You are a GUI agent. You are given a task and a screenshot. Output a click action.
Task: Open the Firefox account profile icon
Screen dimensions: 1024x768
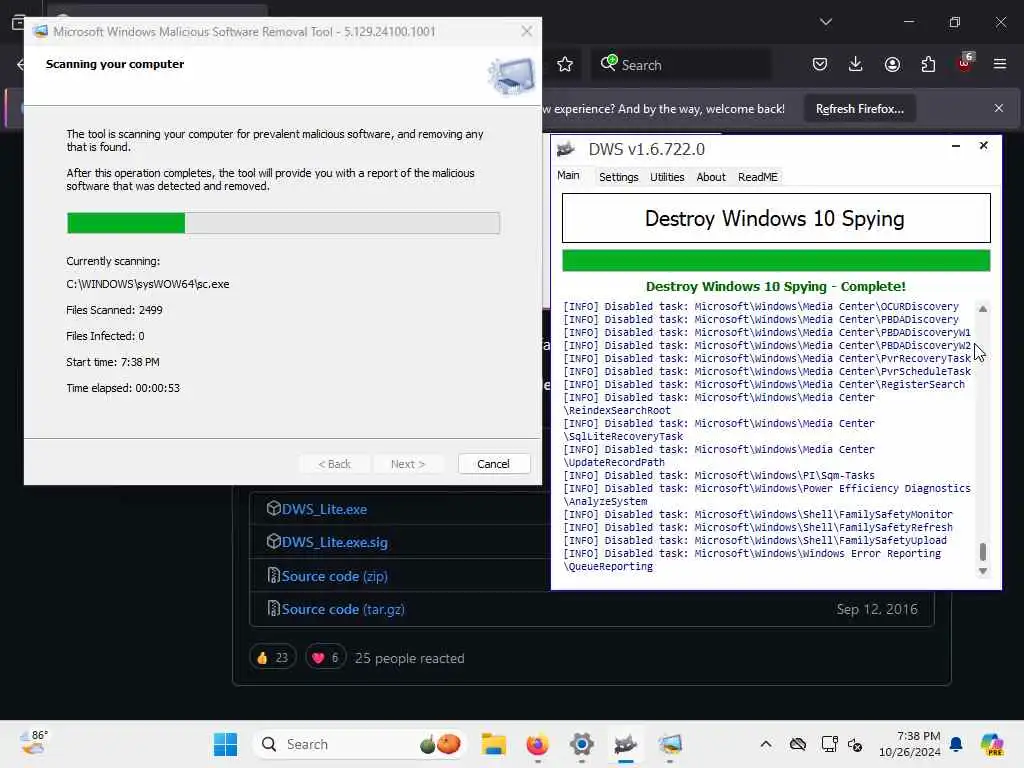[x=892, y=64]
